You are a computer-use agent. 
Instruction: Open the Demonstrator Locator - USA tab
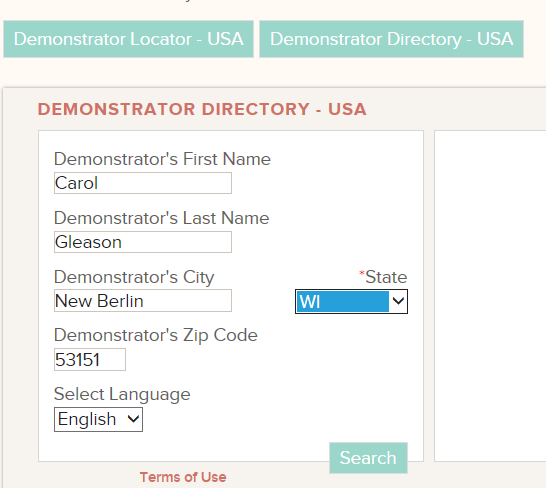(128, 39)
